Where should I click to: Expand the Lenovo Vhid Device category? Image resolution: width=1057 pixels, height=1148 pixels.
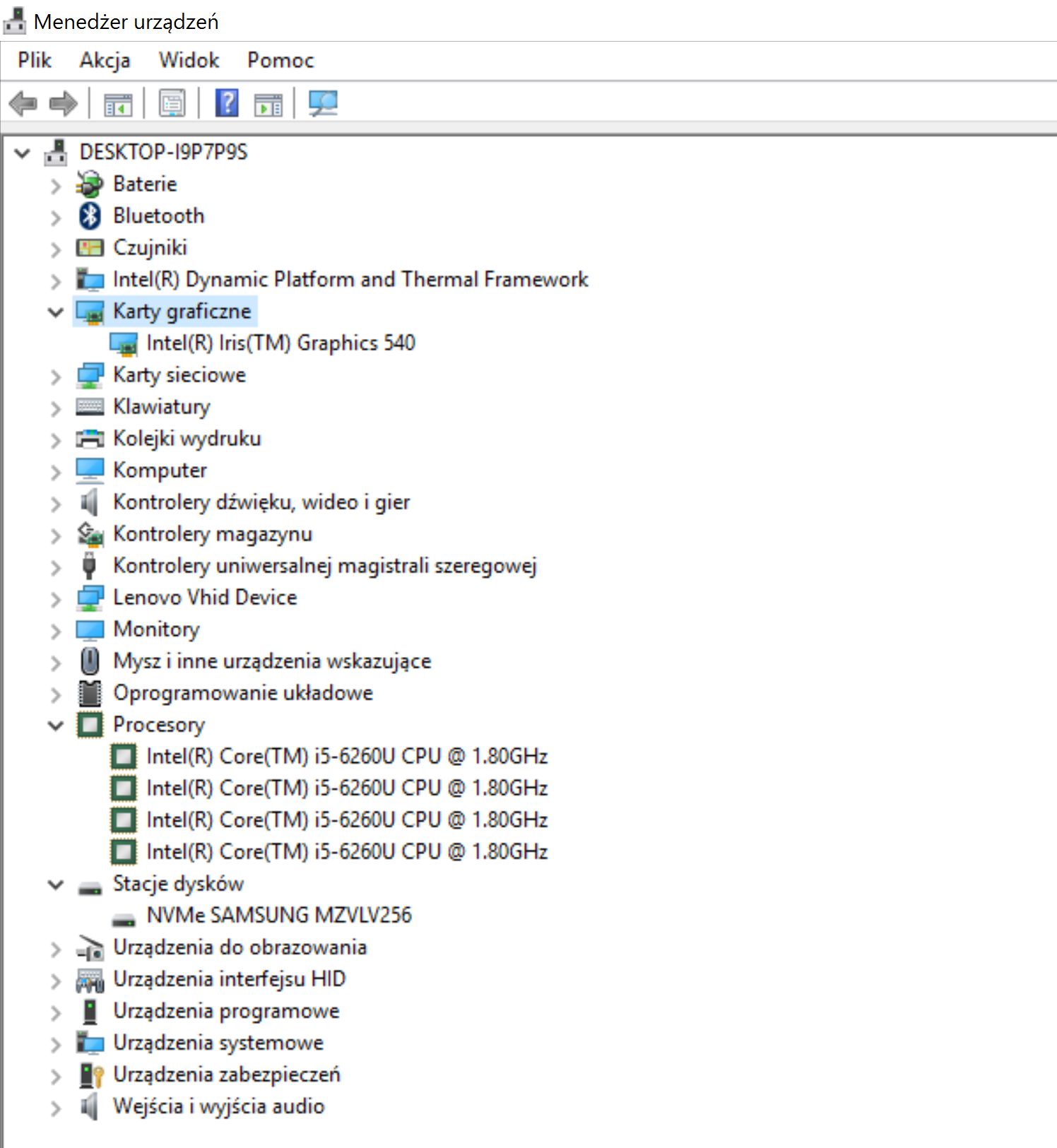click(56, 599)
